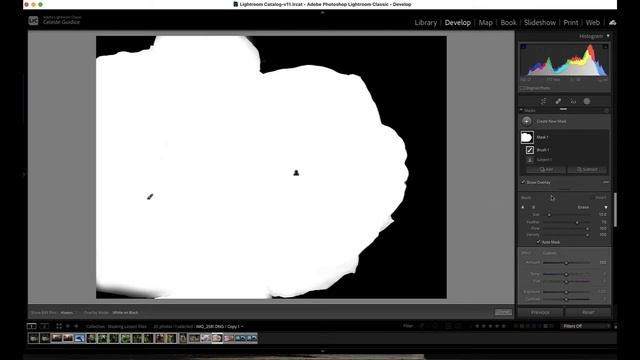Click the Create New Mask plus icon
The height and width of the screenshot is (360, 640).
[x=527, y=121]
